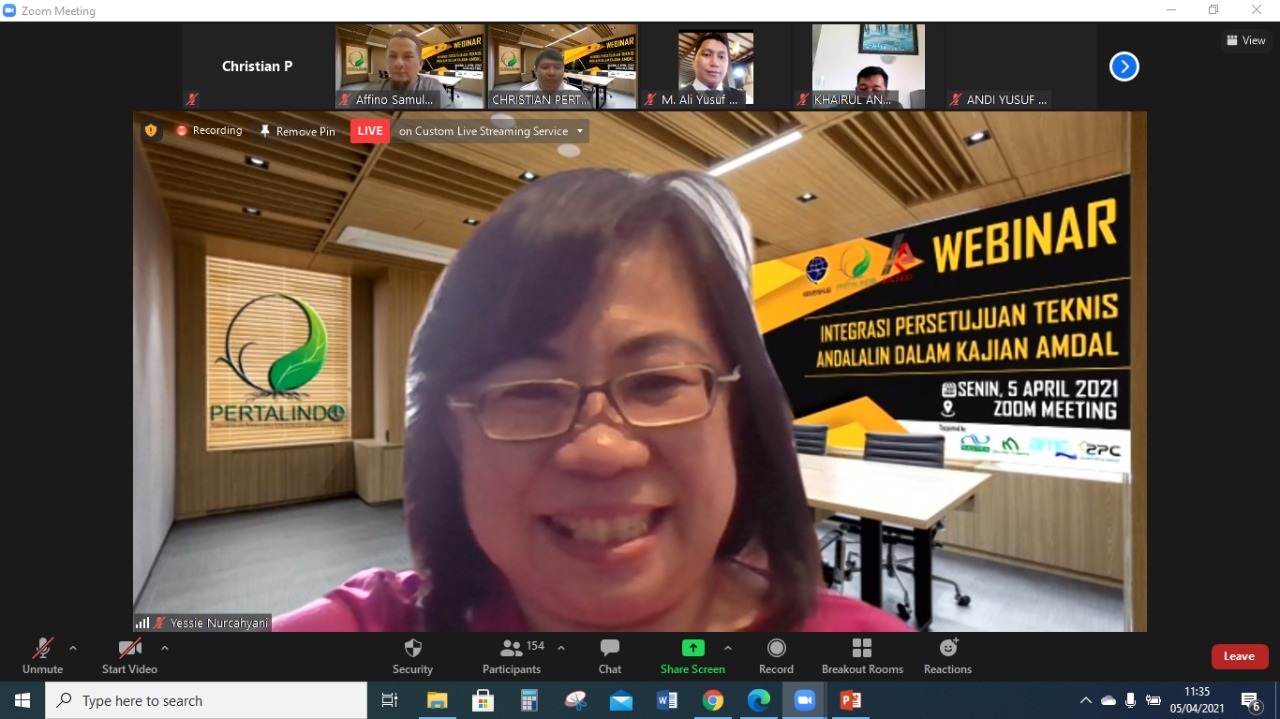This screenshot has width=1280, height=719.
Task: Unmute the microphone
Action: tap(42, 655)
